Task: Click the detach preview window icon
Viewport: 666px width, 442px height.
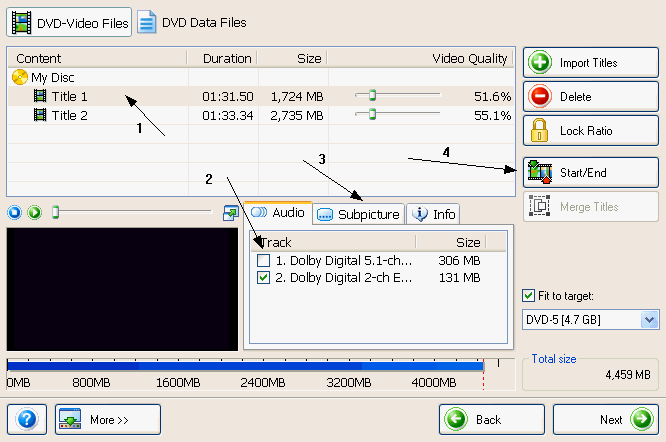Action: 231,213
